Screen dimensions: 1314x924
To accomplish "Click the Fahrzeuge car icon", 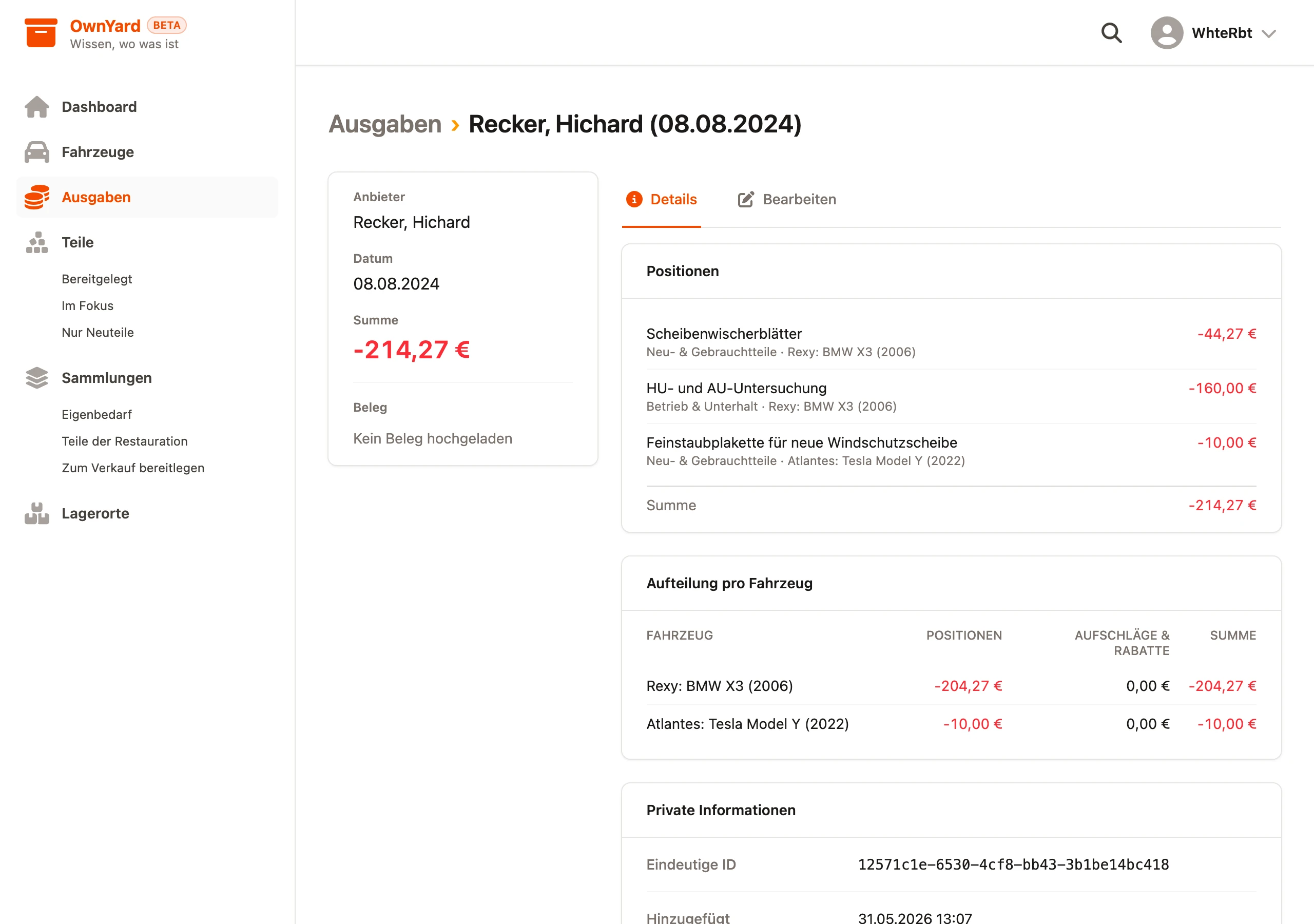I will [37, 152].
